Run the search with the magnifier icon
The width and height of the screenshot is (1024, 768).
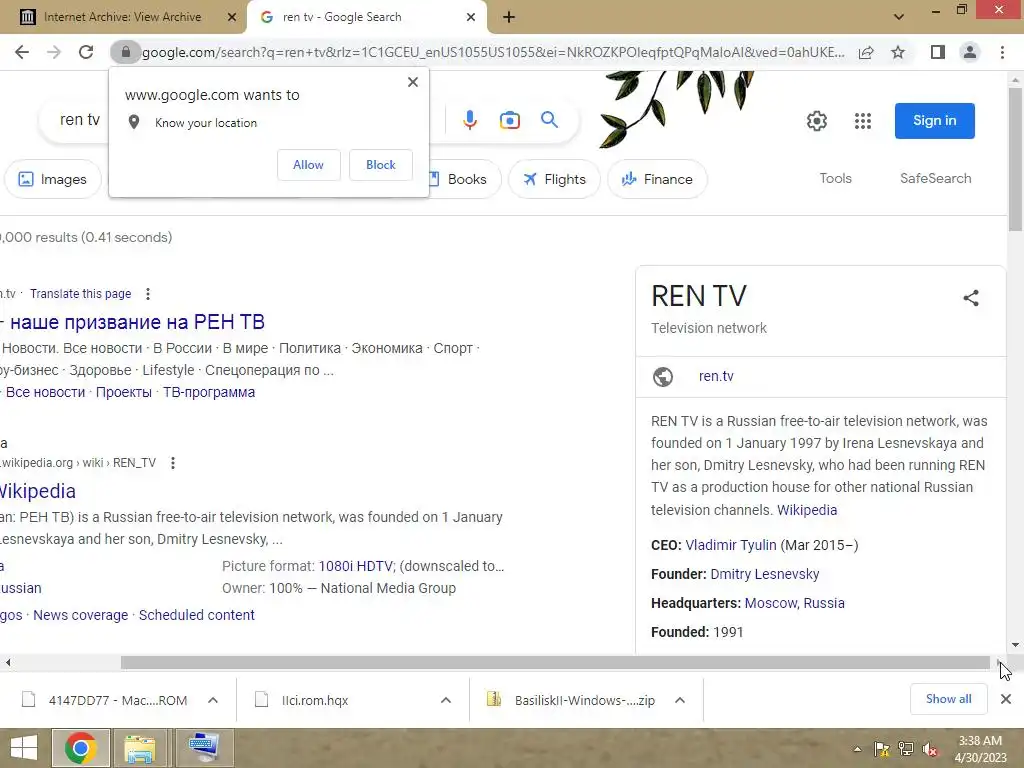tap(549, 120)
